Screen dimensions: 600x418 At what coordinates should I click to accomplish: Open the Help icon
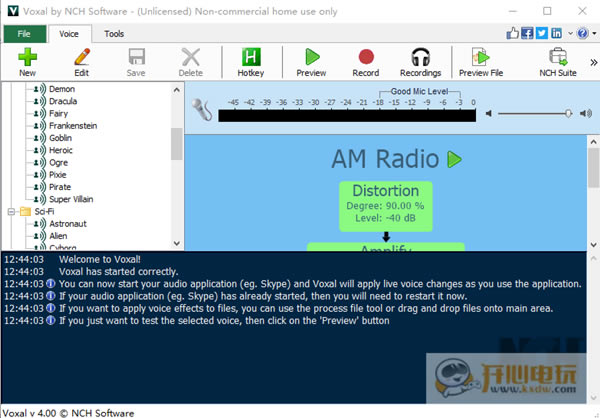point(582,33)
